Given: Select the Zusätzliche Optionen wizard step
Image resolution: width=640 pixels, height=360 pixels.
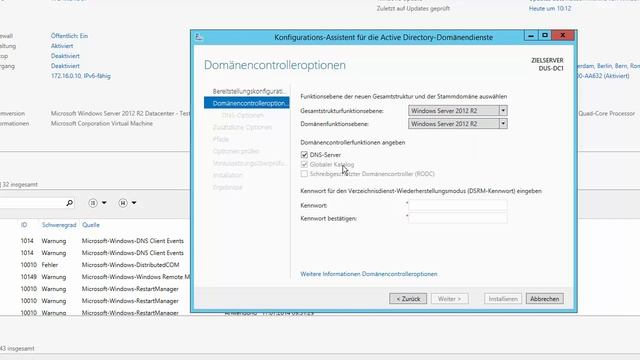Looking at the screenshot, I should click(x=242, y=127).
